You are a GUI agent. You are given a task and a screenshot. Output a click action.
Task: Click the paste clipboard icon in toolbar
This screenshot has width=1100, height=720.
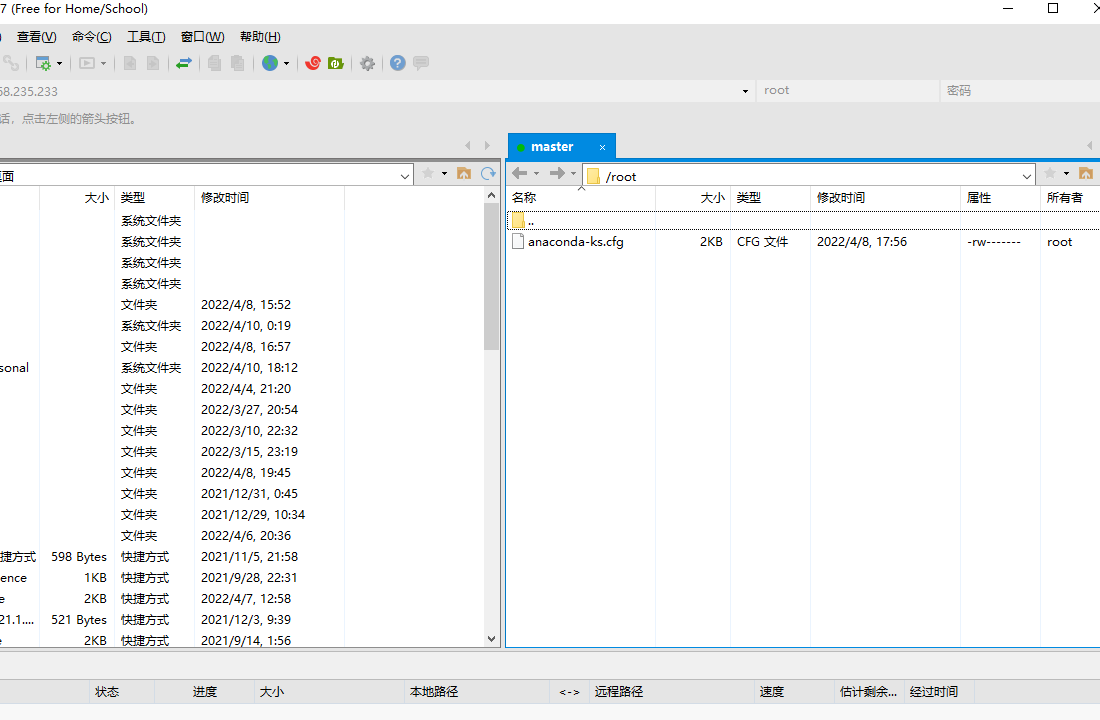pos(238,64)
